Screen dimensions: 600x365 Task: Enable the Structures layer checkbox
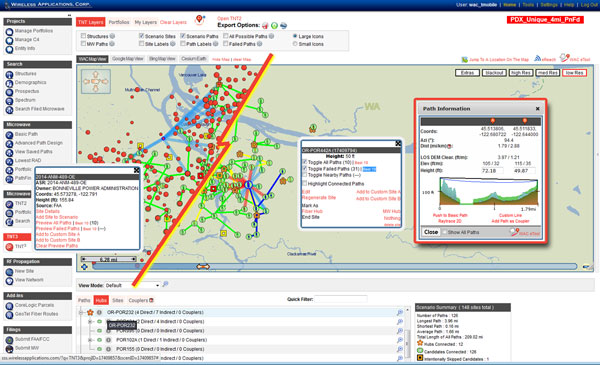83,36
